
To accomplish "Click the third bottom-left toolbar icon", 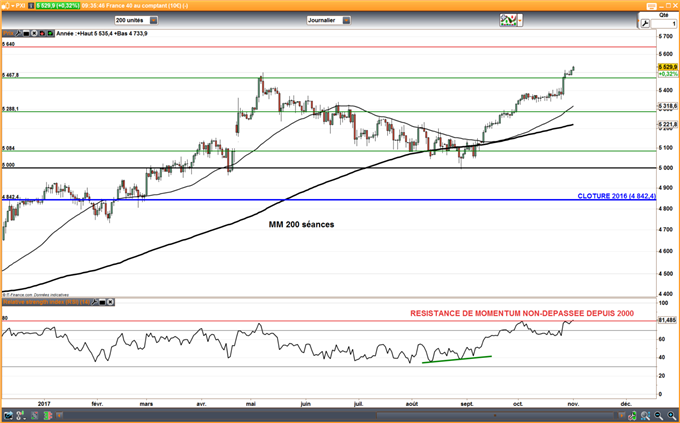I will pyautogui.click(x=34, y=415).
